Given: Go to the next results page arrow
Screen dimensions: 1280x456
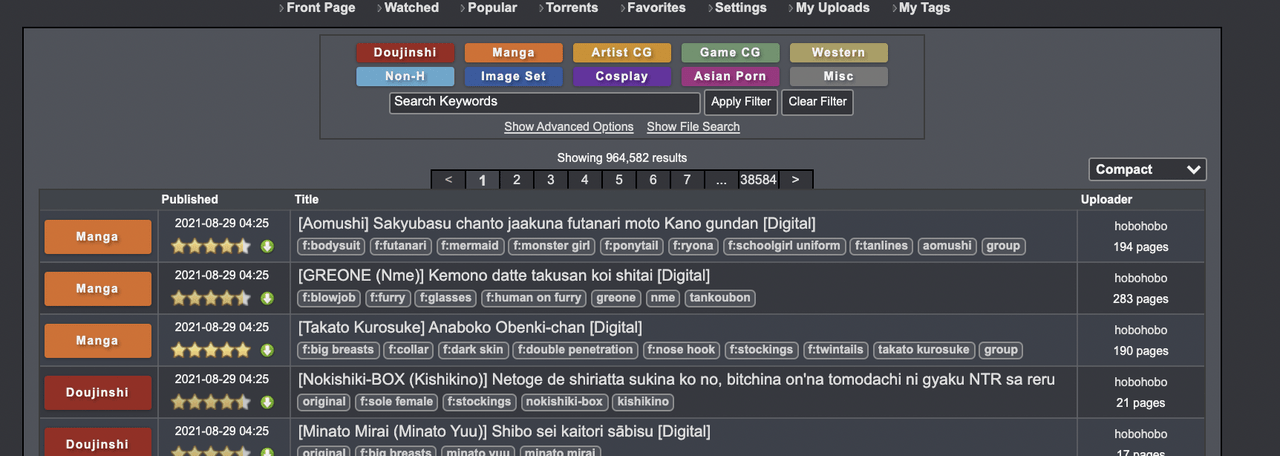Looking at the screenshot, I should (795, 180).
